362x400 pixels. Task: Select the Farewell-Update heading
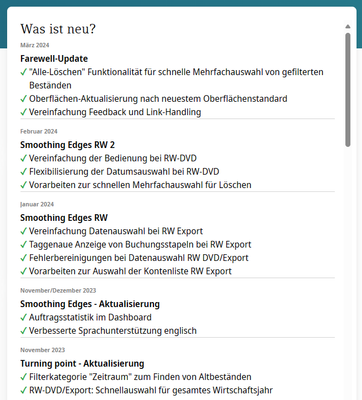(54, 59)
